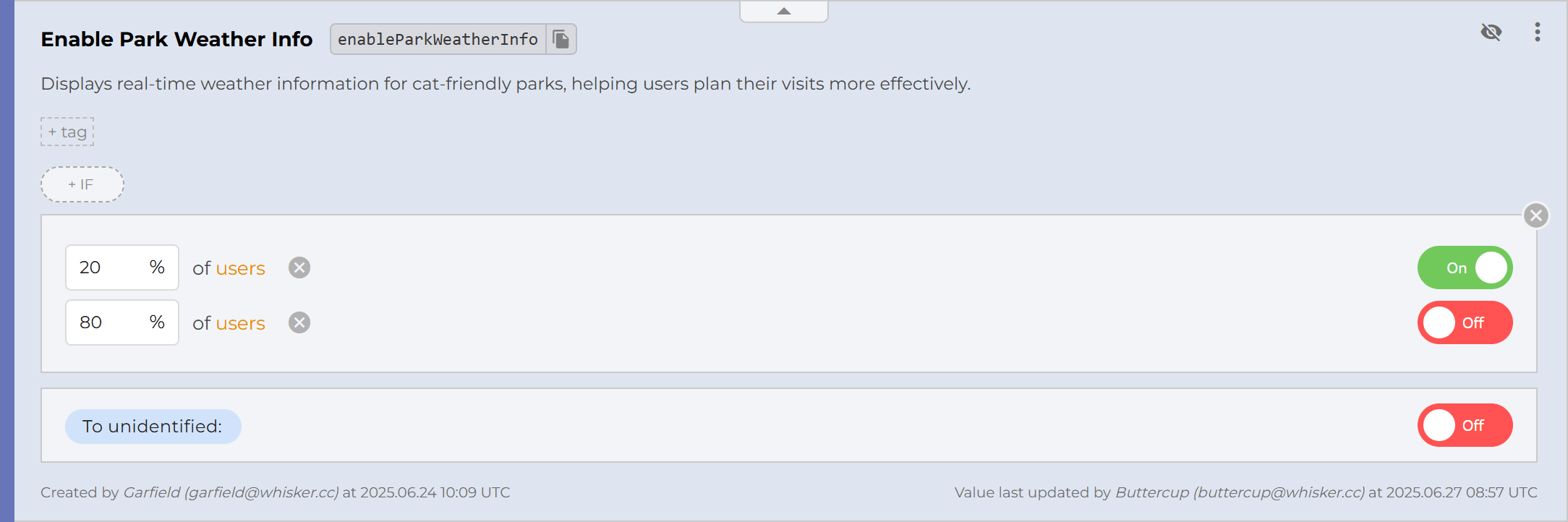Remove the 20% of users rule
Image resolution: width=1568 pixels, height=522 pixels.
pos(299,268)
